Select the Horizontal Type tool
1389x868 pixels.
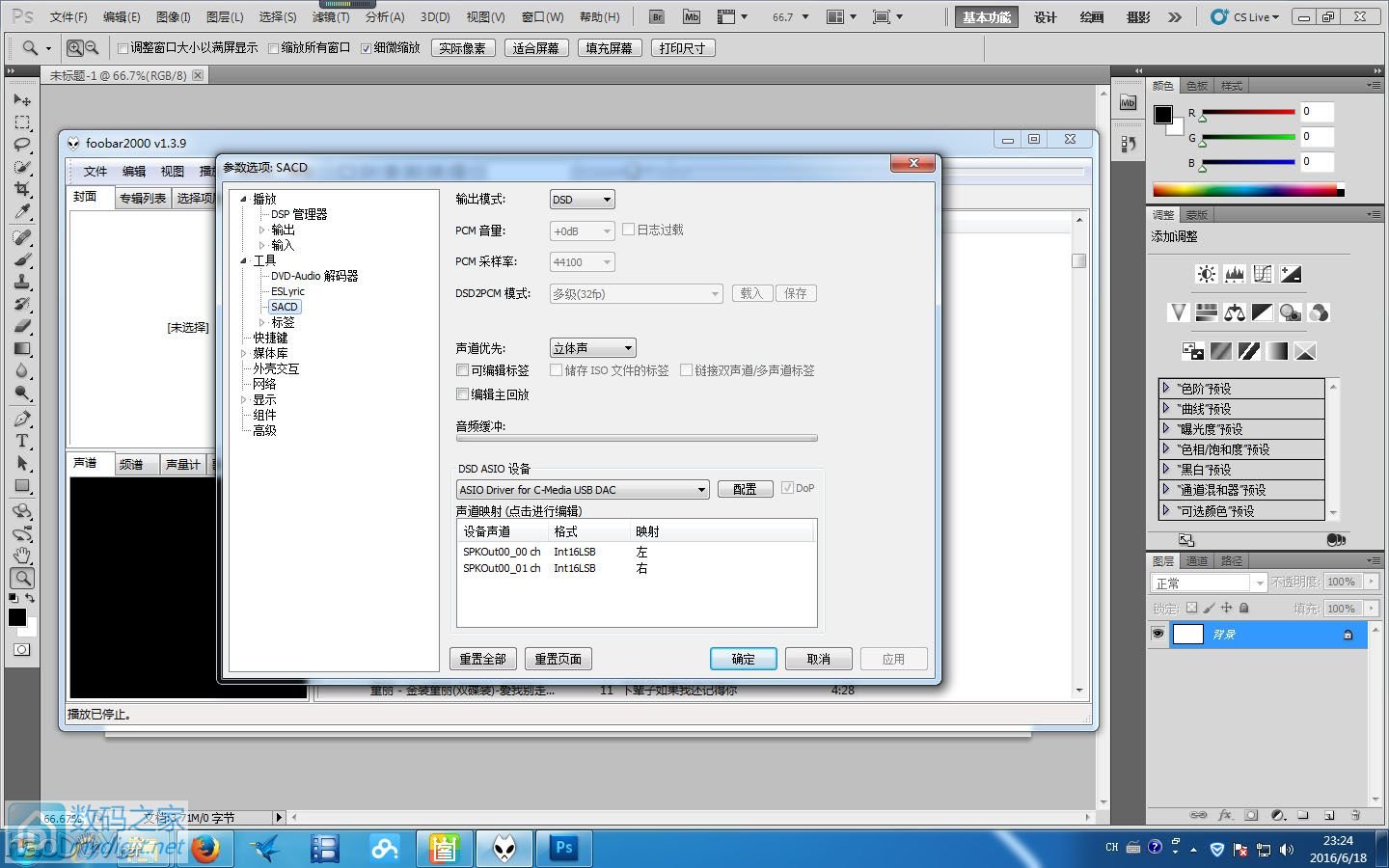point(22,441)
